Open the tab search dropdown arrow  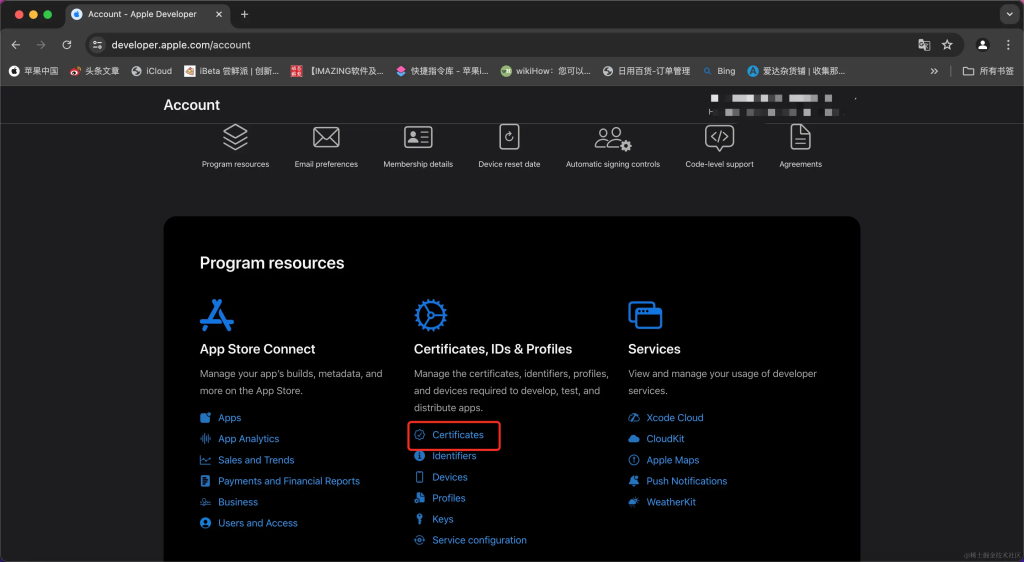point(1007,14)
